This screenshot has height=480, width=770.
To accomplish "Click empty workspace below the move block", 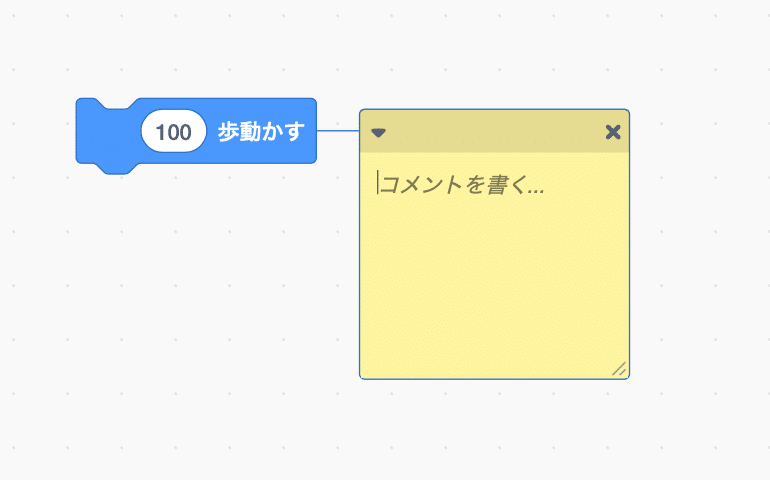I will [x=196, y=270].
